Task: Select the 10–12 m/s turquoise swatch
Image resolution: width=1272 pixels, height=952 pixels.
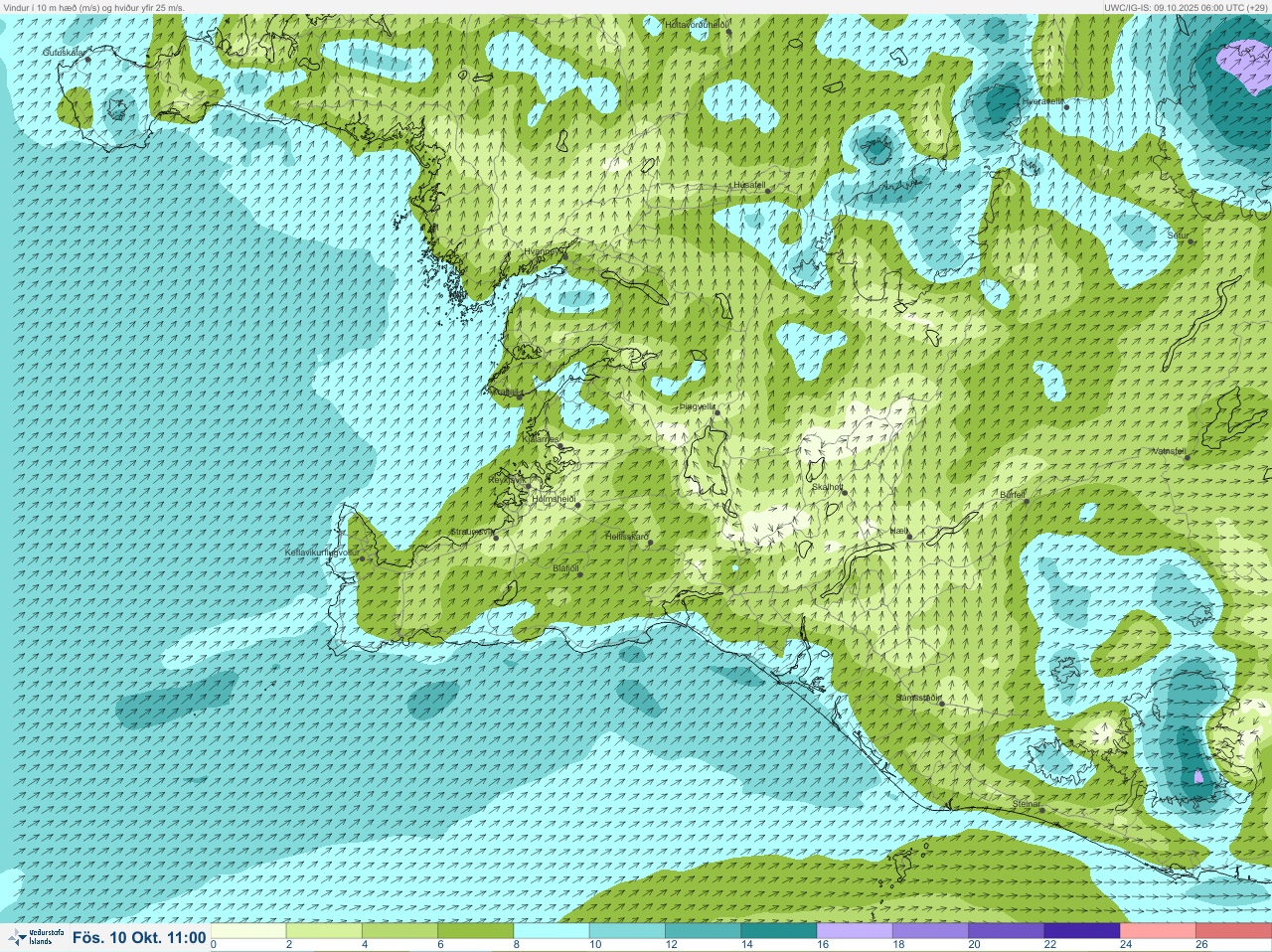Action: tap(627, 931)
